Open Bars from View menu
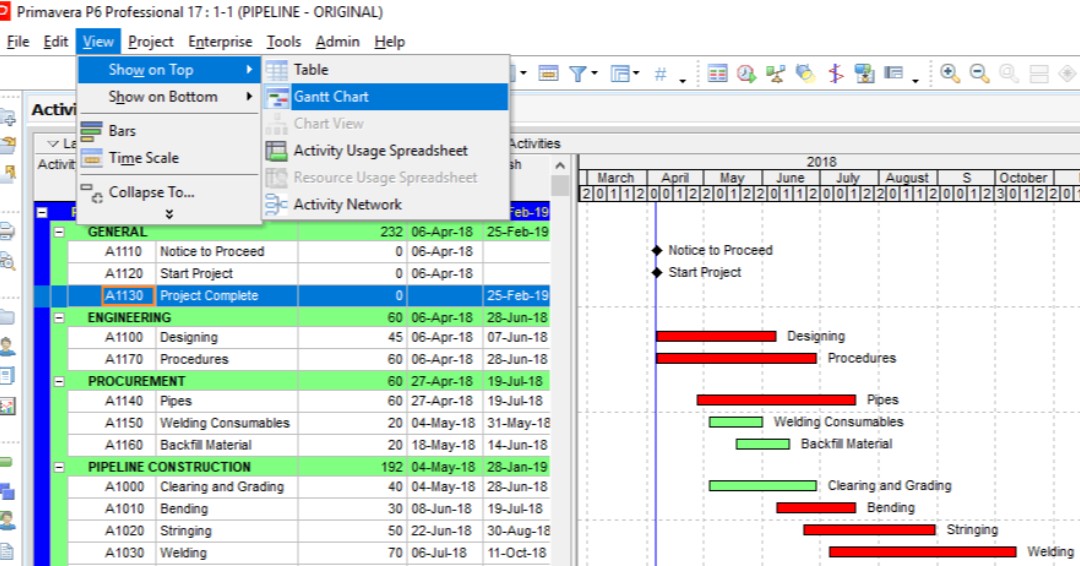 pos(169,130)
